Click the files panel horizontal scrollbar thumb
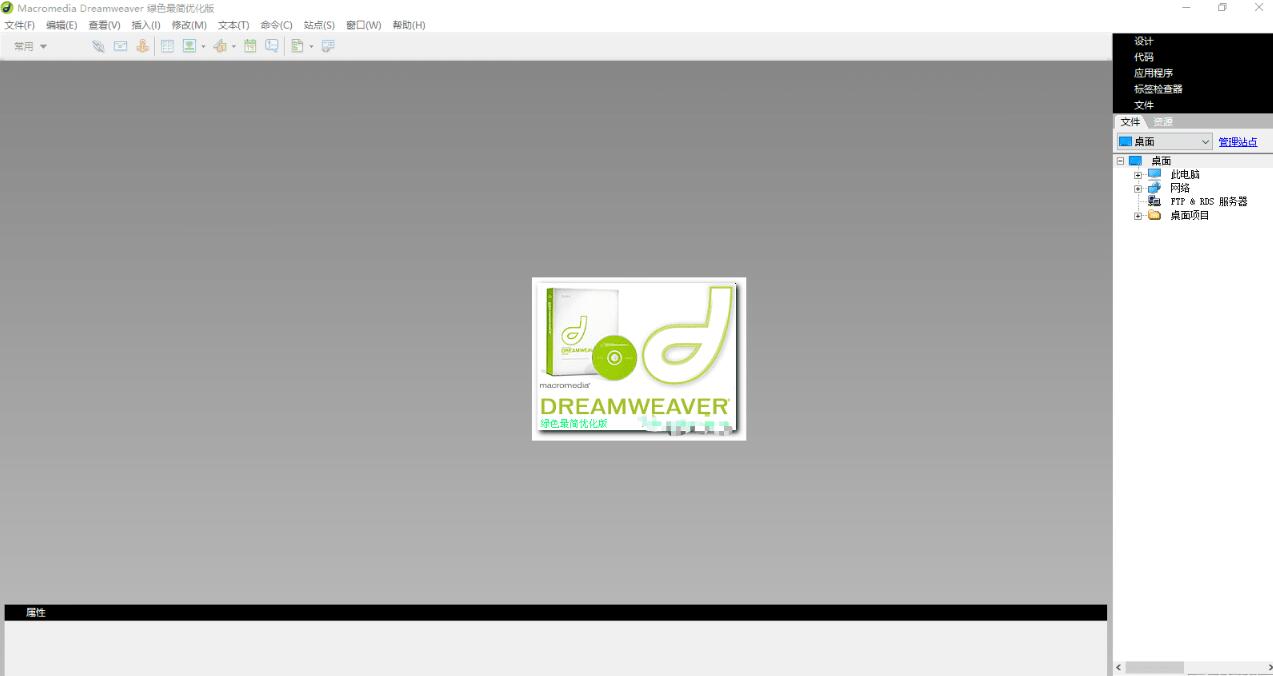The height and width of the screenshot is (676, 1273). pos(1154,667)
